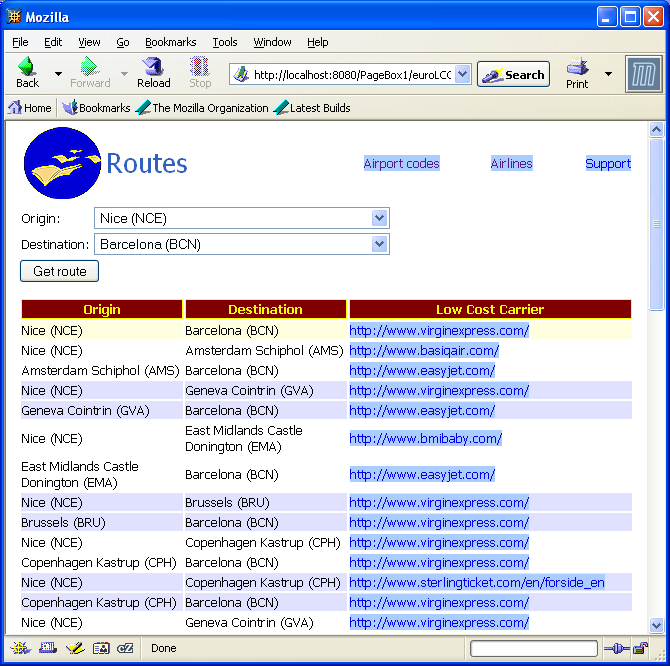
Task: Focus the URL address field
Action: [353, 75]
